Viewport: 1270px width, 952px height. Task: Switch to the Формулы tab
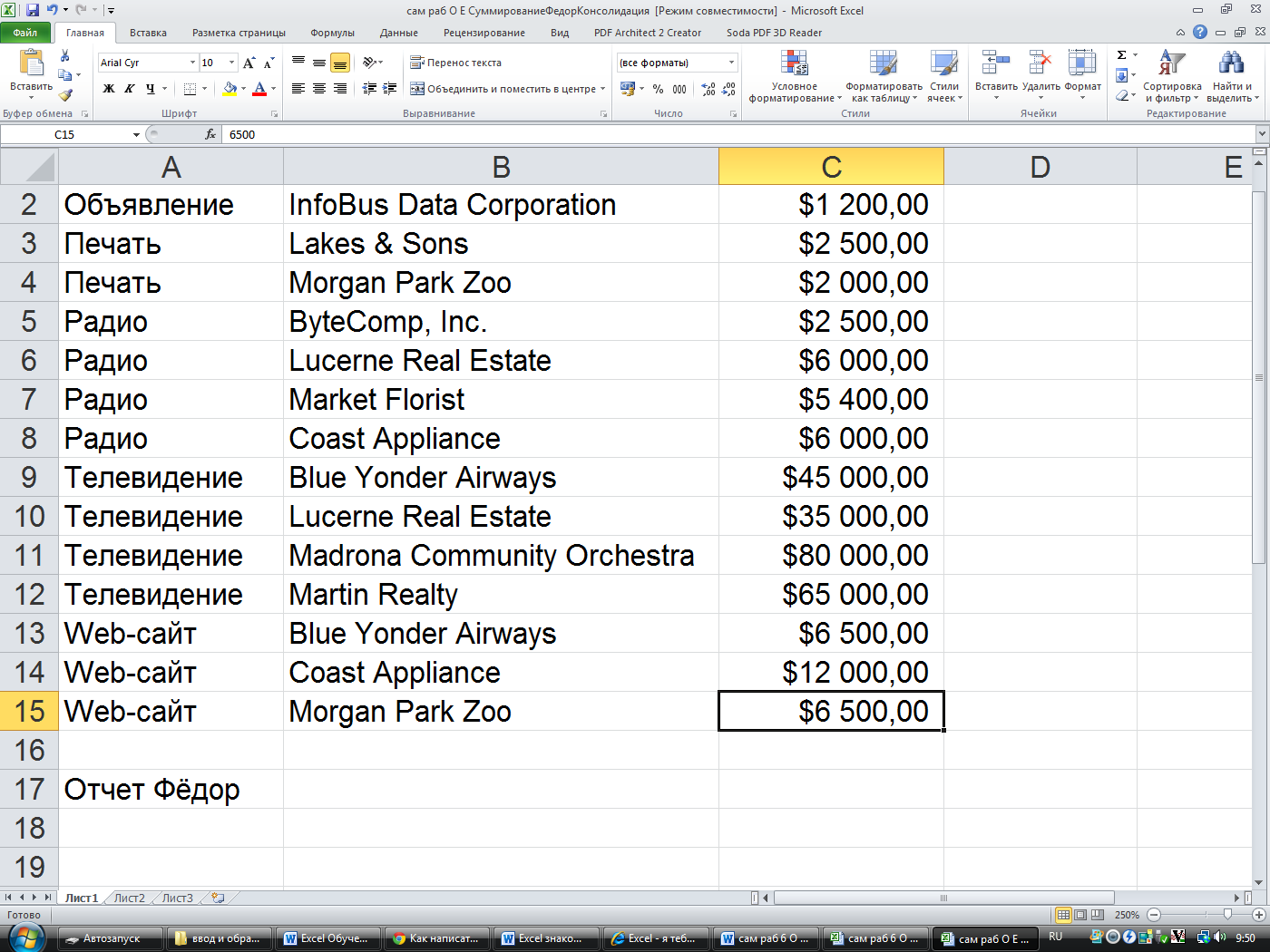332,33
